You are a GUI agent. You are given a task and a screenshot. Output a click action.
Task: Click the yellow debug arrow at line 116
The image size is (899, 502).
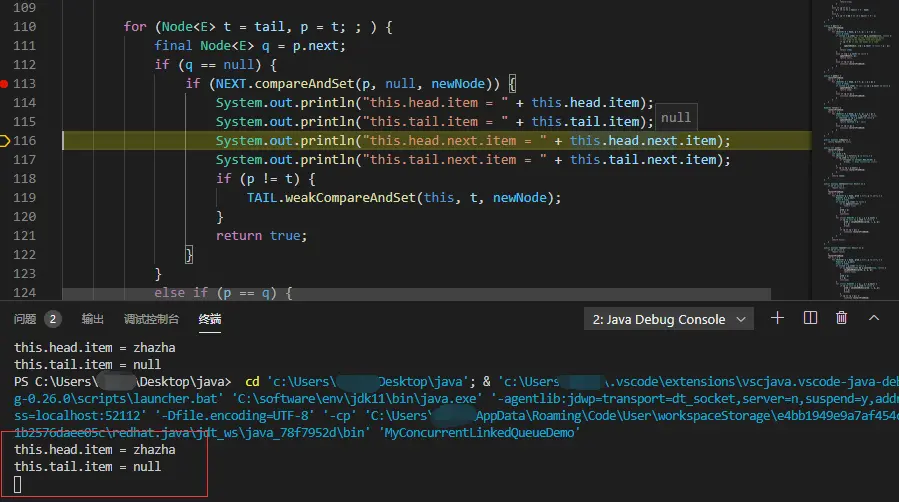coord(5,140)
